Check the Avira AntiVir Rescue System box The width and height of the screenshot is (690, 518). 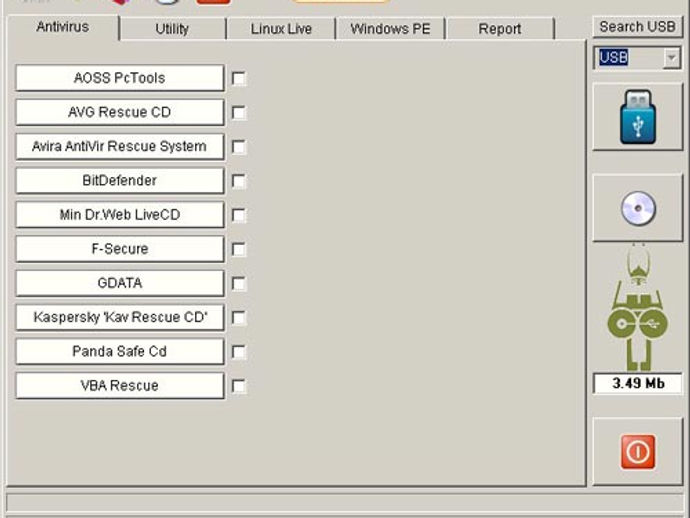coord(239,147)
